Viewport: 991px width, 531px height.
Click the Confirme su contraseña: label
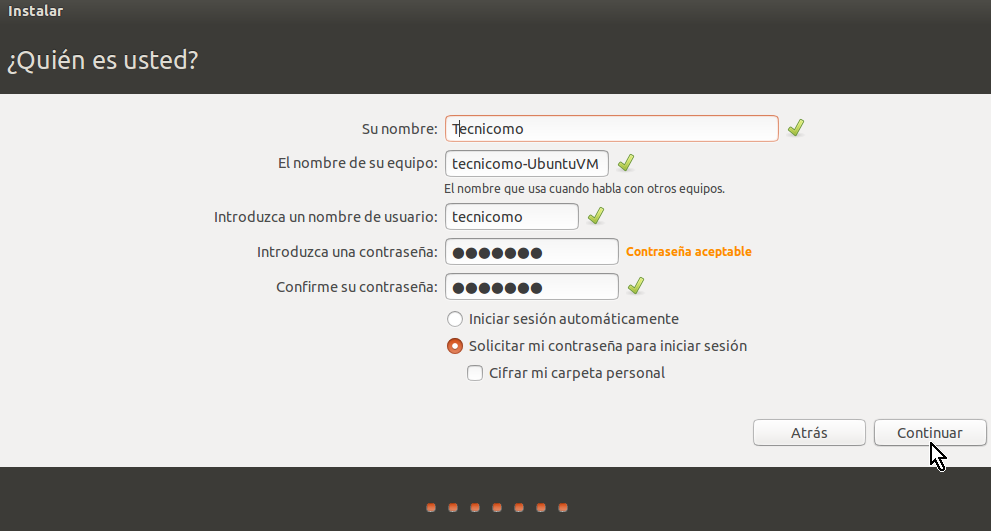356,287
